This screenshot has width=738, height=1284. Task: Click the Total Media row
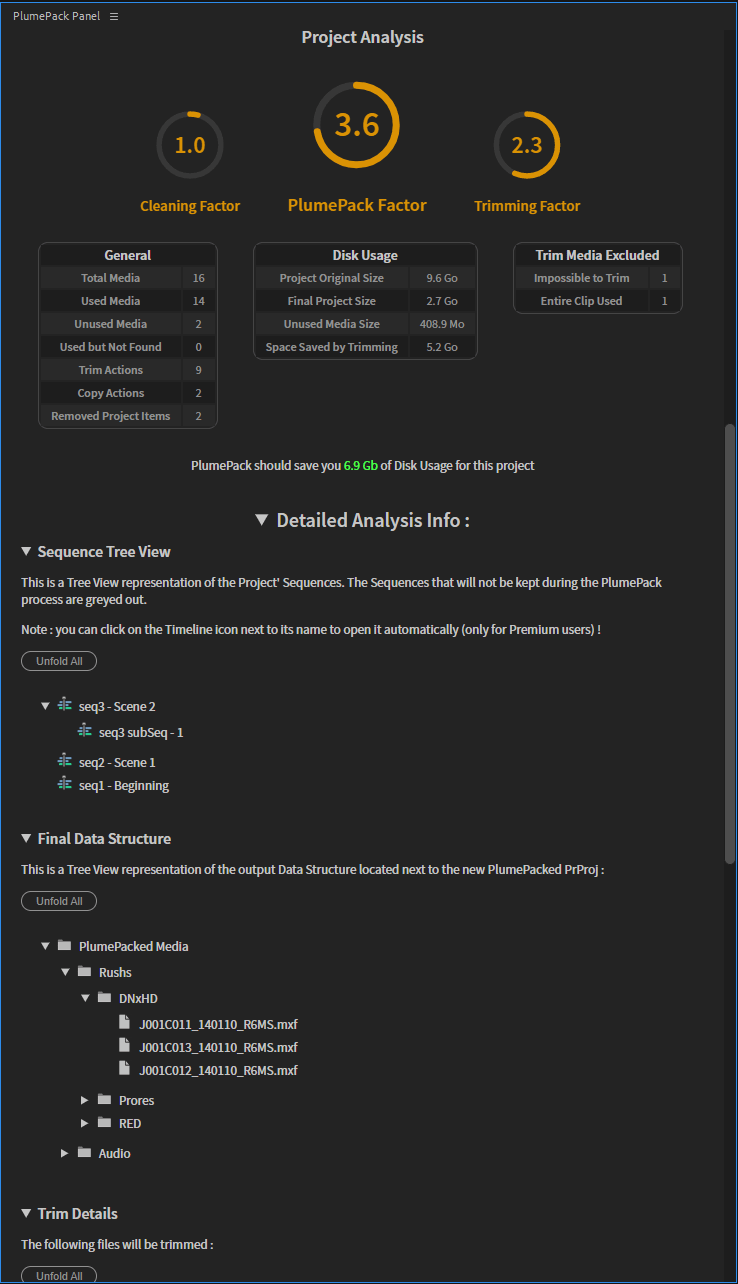coord(128,278)
